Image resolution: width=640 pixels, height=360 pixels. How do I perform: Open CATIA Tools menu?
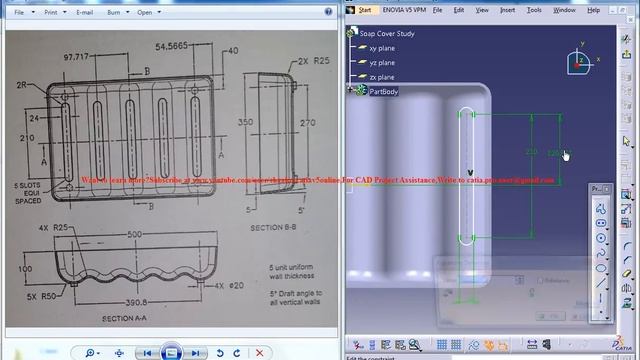[534, 10]
